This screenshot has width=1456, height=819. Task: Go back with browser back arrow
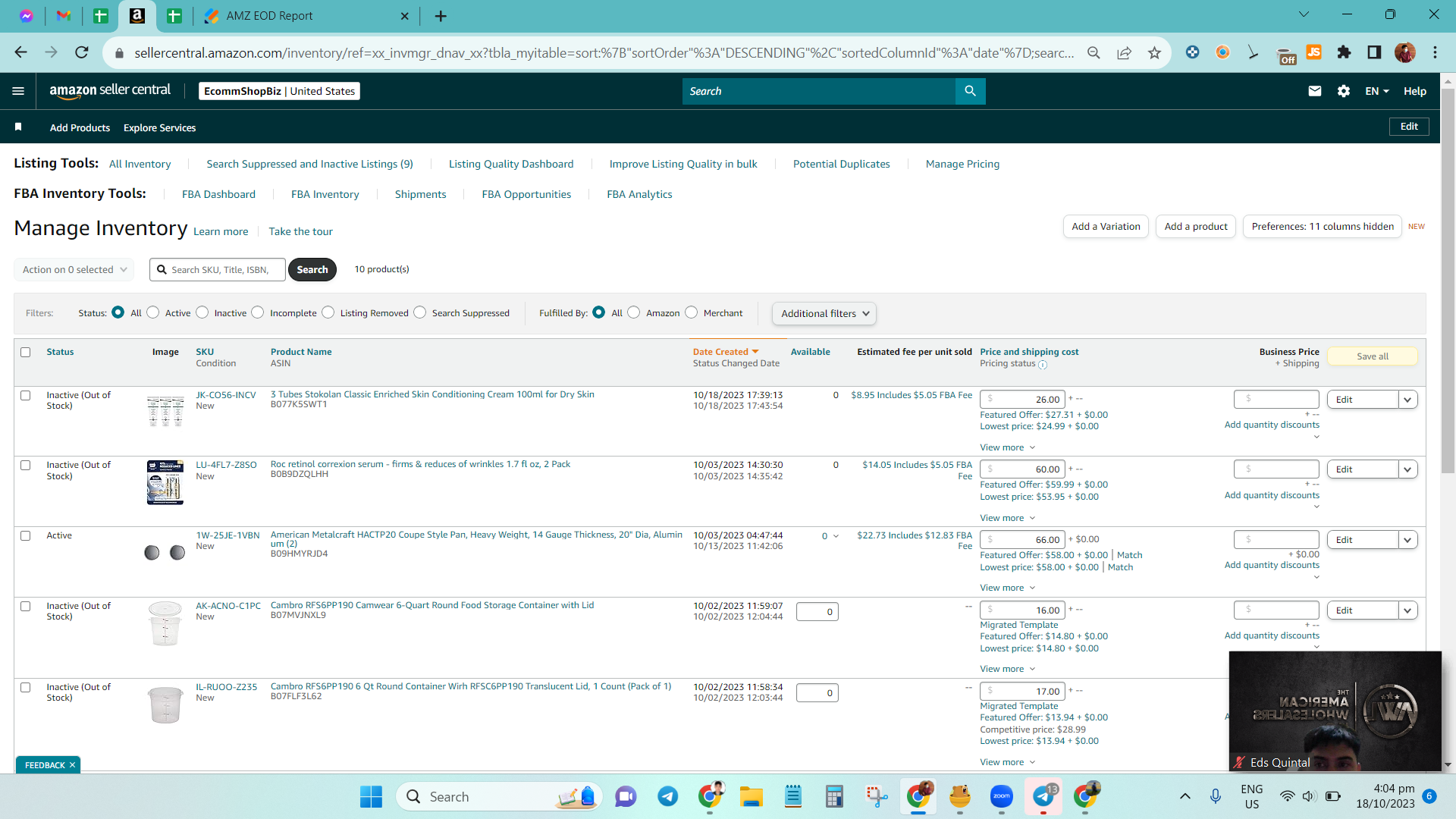(x=21, y=52)
